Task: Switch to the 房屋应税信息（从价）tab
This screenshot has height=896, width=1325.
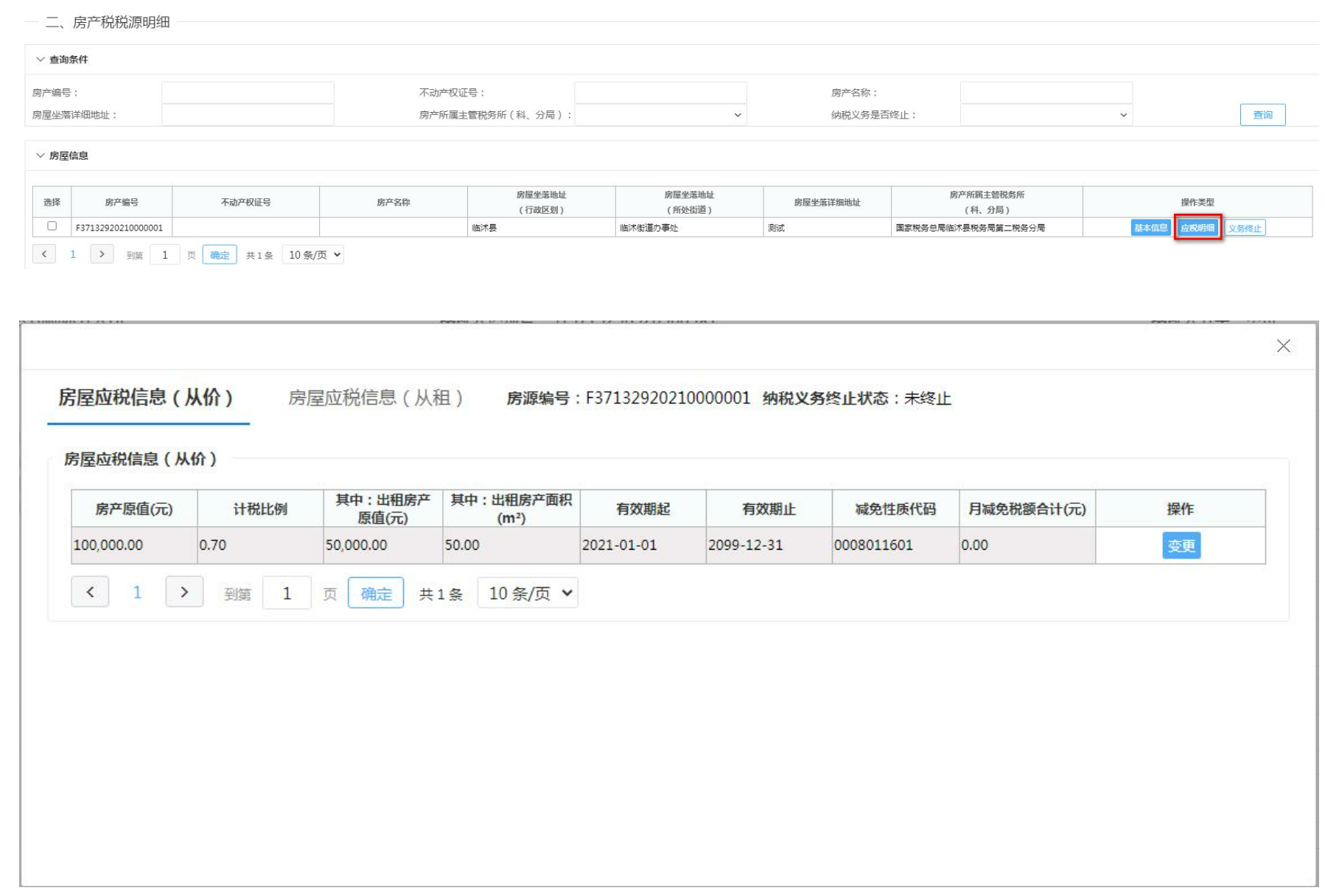Action: [x=147, y=398]
